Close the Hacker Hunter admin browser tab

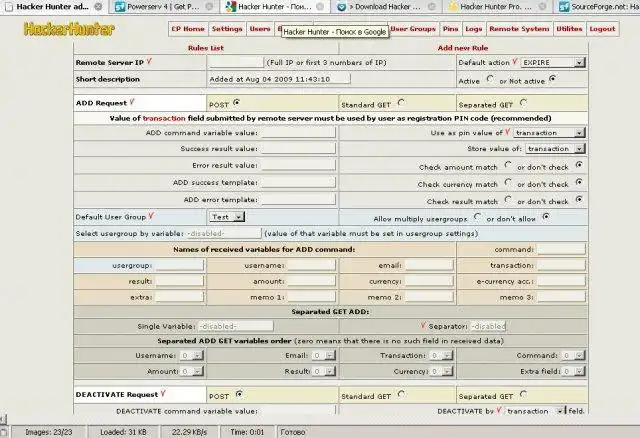tap(98, 6)
